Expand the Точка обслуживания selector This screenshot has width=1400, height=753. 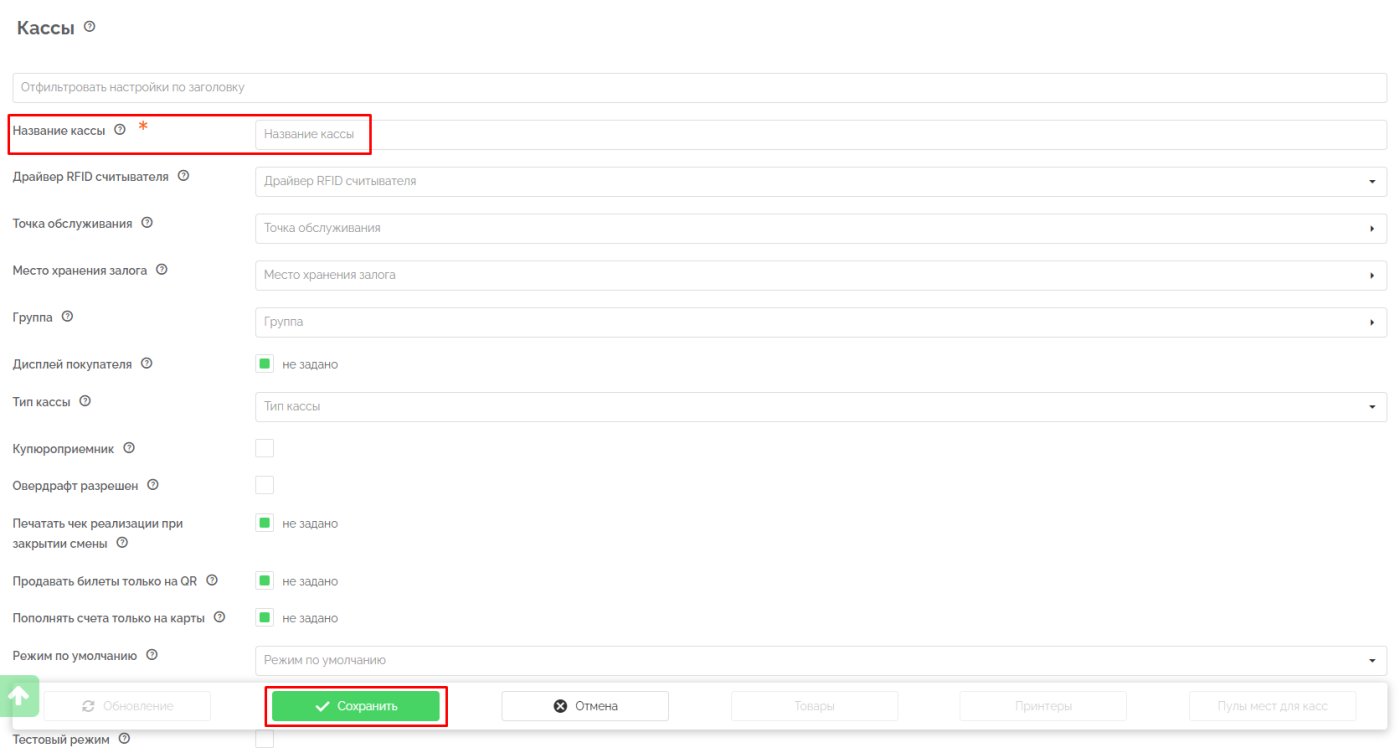[x=820, y=229]
